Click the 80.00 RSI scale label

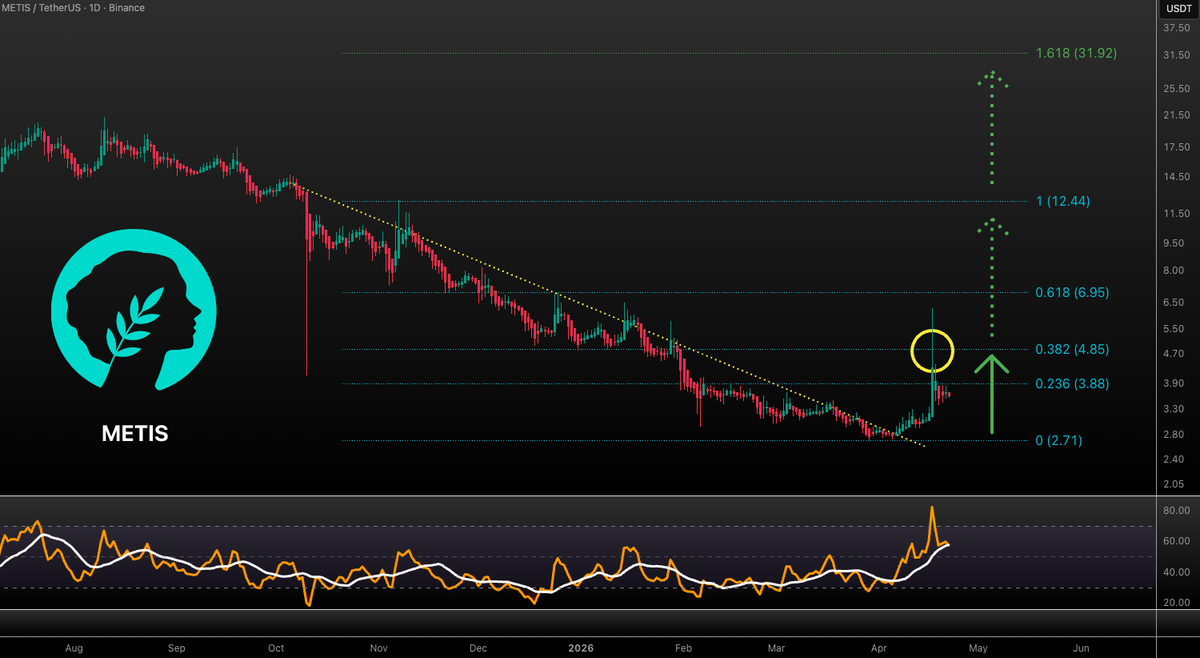[1176, 511]
